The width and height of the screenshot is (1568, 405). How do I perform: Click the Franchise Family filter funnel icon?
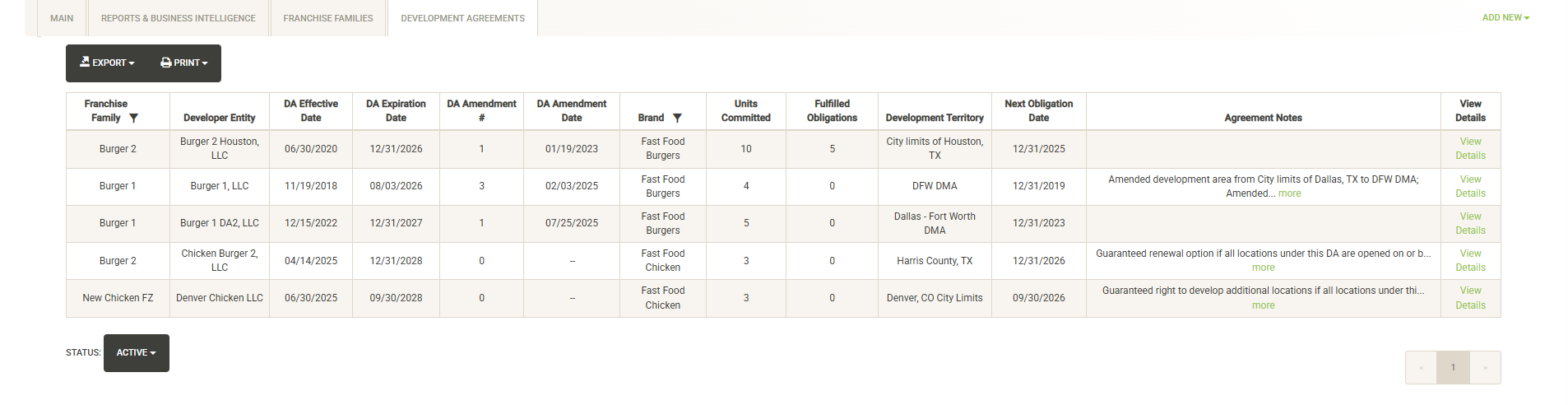[134, 119]
